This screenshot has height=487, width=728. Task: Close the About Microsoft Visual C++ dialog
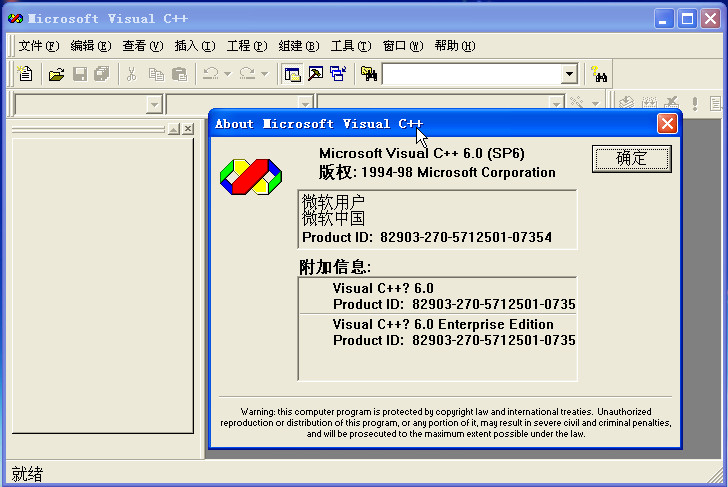tap(667, 124)
